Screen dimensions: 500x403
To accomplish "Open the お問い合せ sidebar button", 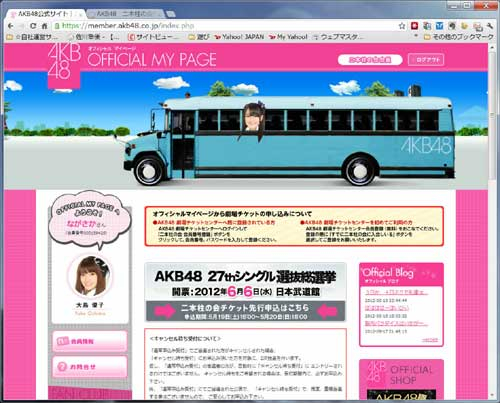I will 90,367.
